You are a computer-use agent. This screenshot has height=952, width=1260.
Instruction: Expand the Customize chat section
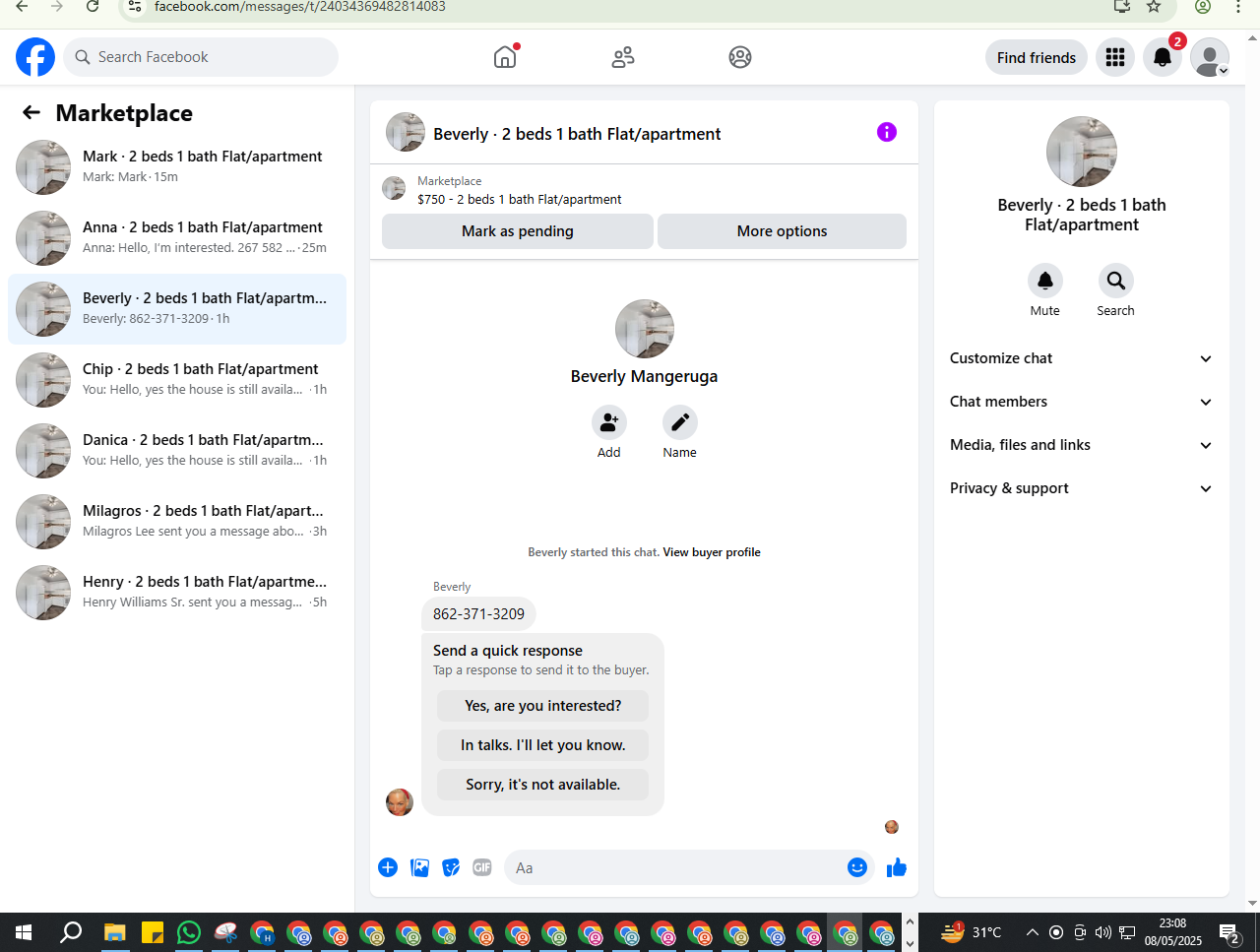click(x=1082, y=358)
